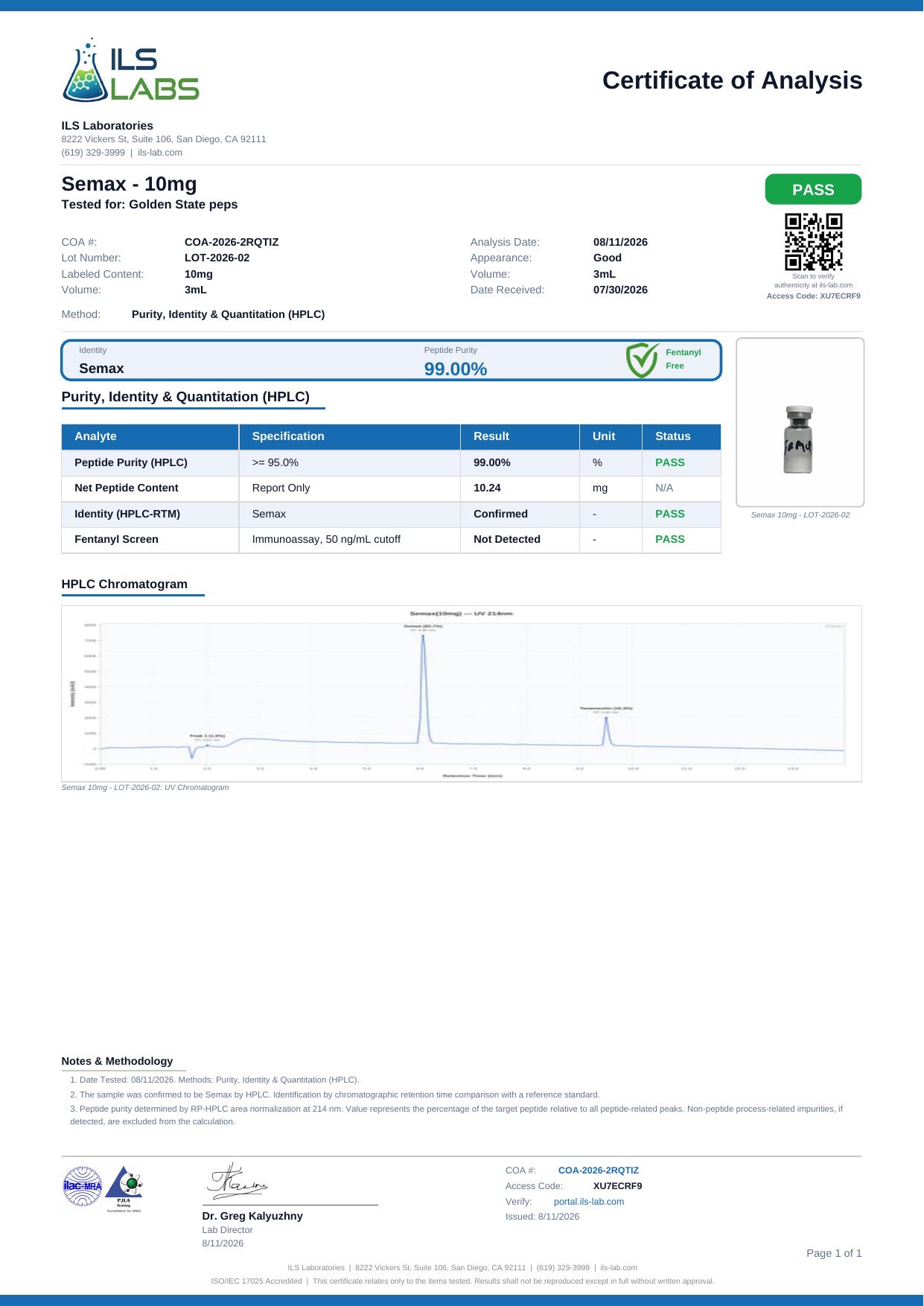Click the QR code to verify authenticity
The image size is (924, 1306).
[813, 242]
